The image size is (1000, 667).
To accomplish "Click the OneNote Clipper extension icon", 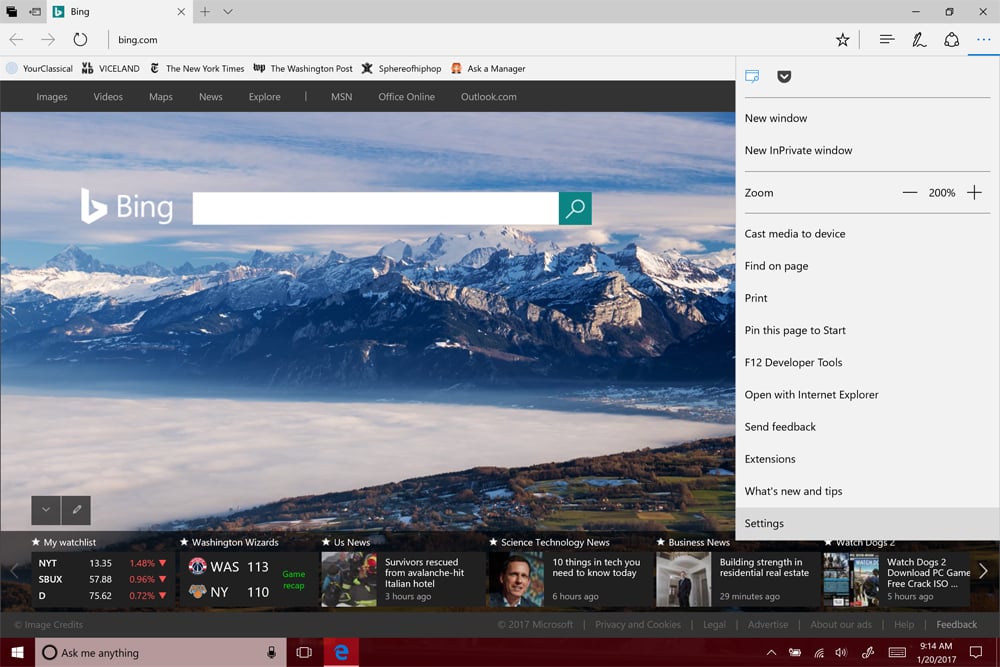I will click(x=752, y=77).
